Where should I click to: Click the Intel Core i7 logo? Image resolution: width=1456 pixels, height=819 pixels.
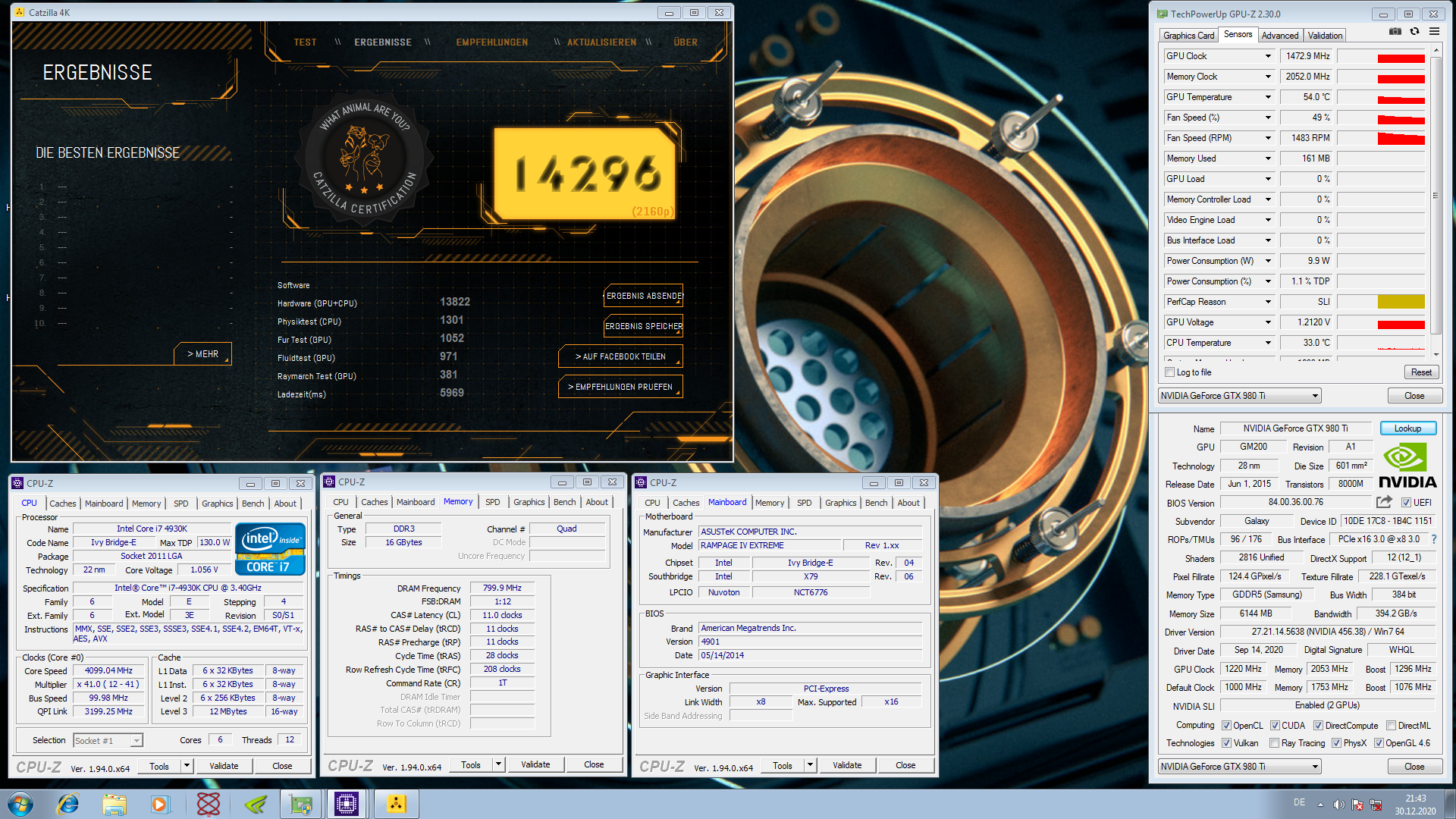point(271,548)
